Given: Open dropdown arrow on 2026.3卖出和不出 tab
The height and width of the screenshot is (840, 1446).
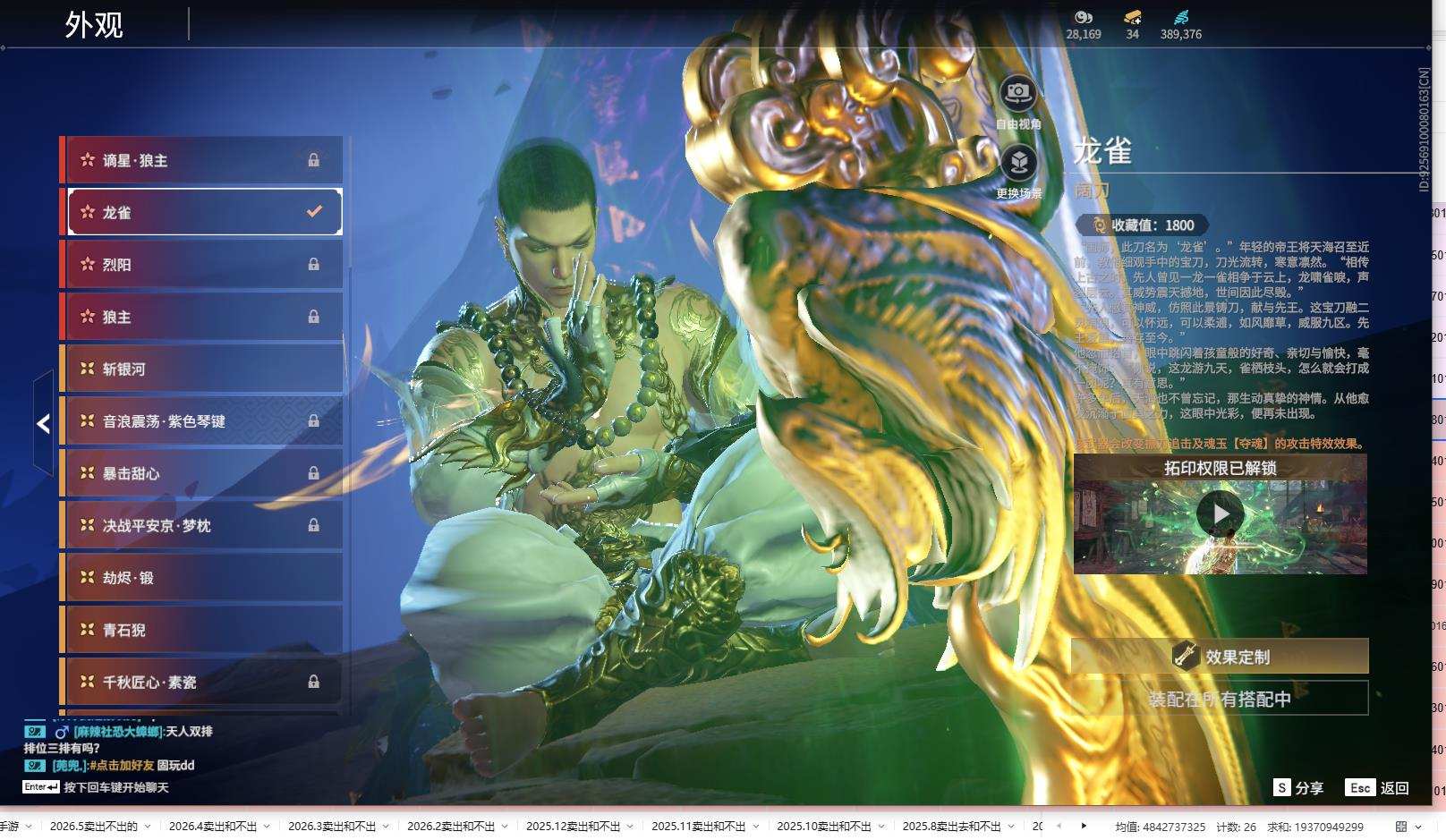Looking at the screenshot, I should point(386,827).
